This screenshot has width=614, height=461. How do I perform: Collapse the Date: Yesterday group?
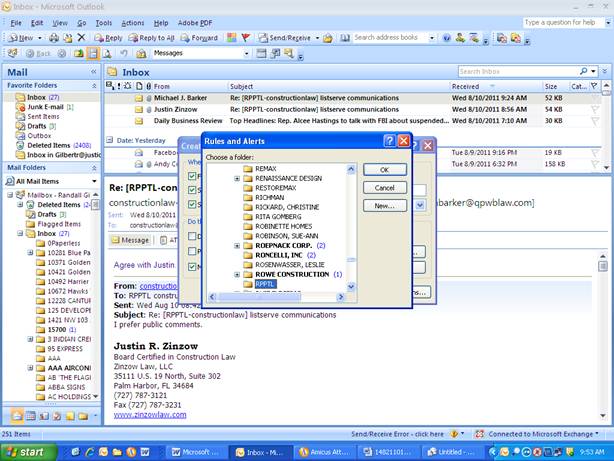(x=110, y=140)
